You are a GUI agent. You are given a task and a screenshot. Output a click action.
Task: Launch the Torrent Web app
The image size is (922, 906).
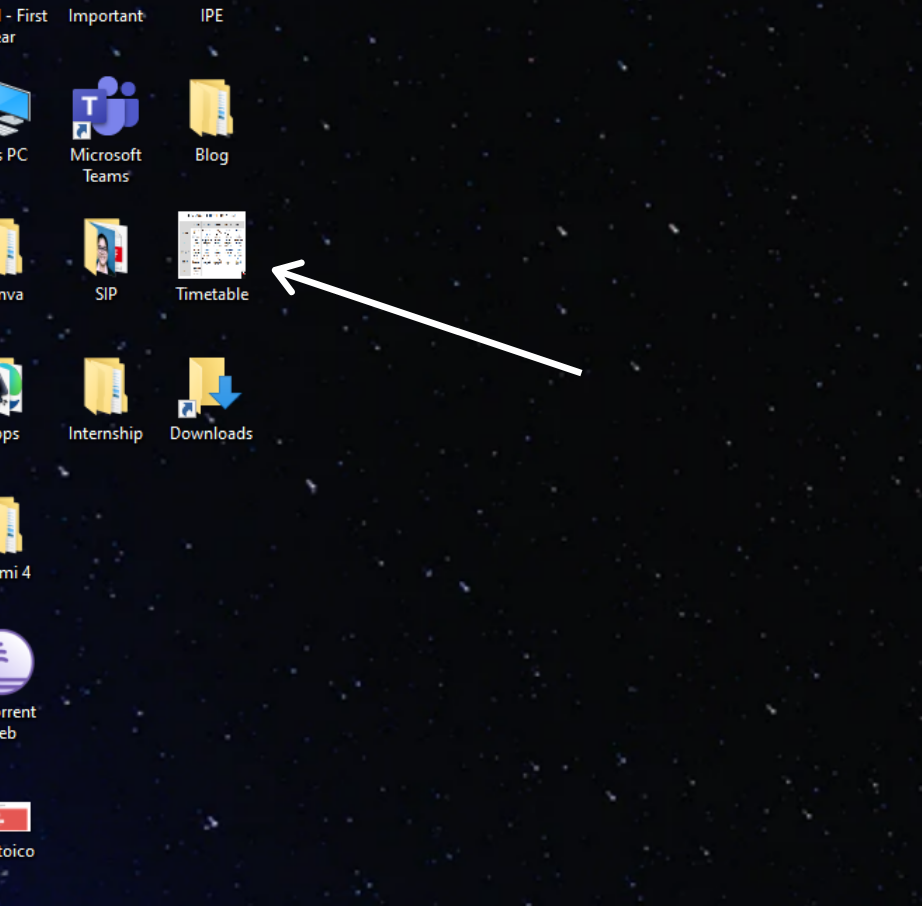(x=14, y=662)
